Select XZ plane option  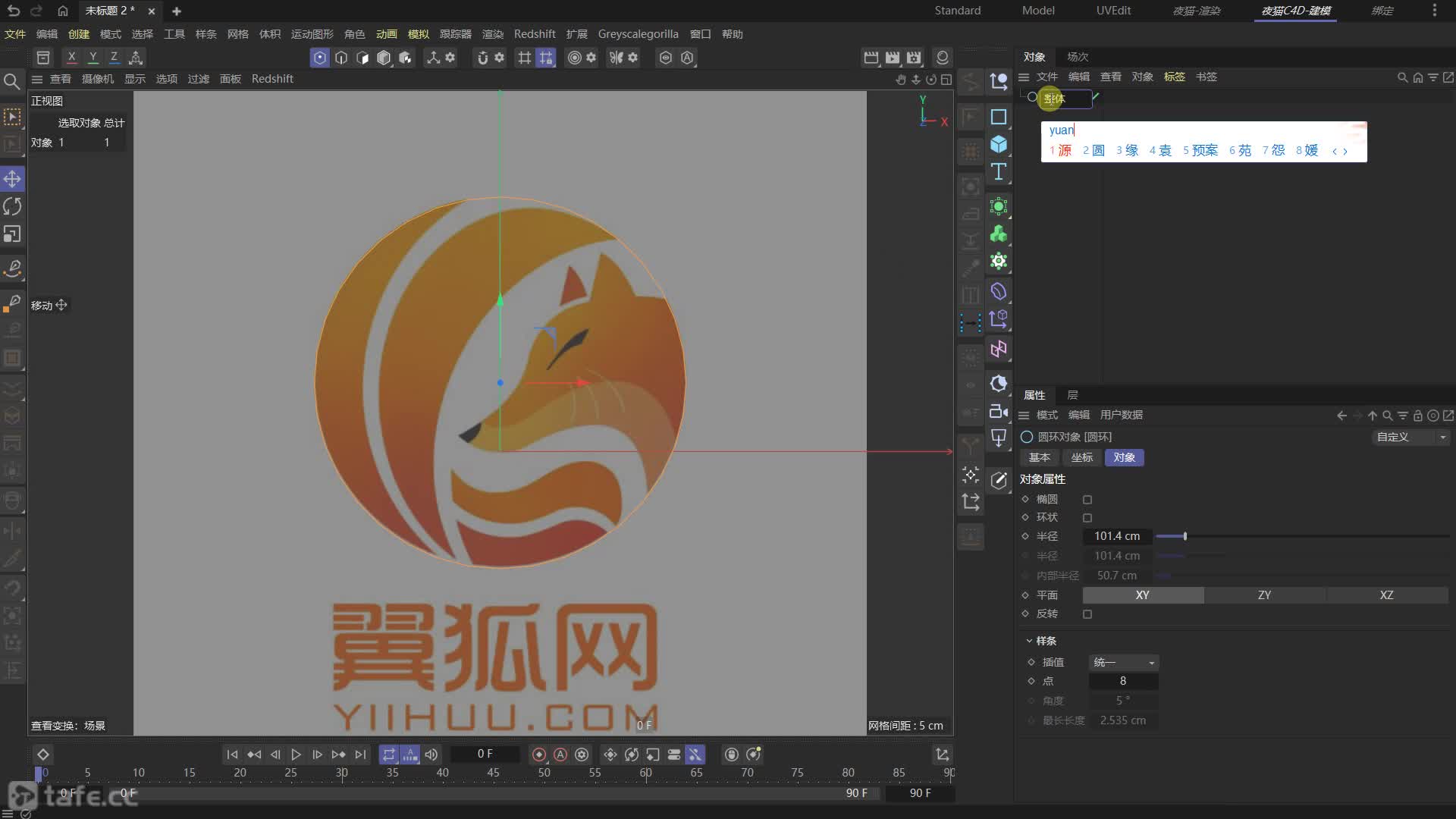coord(1386,595)
